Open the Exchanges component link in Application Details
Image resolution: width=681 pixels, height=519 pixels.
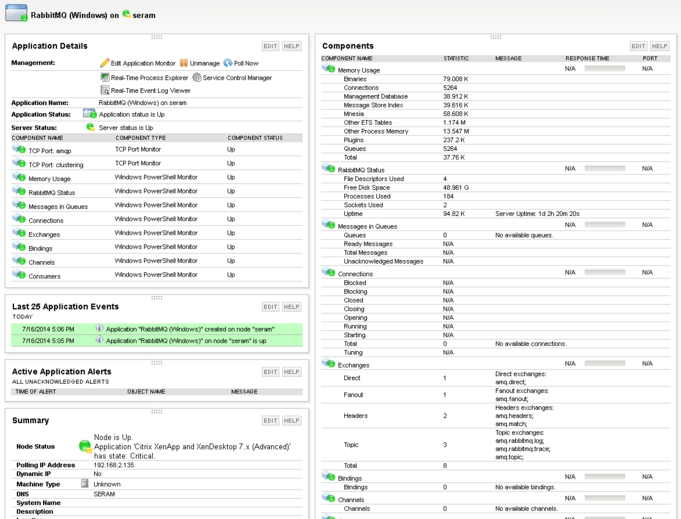[44, 235]
